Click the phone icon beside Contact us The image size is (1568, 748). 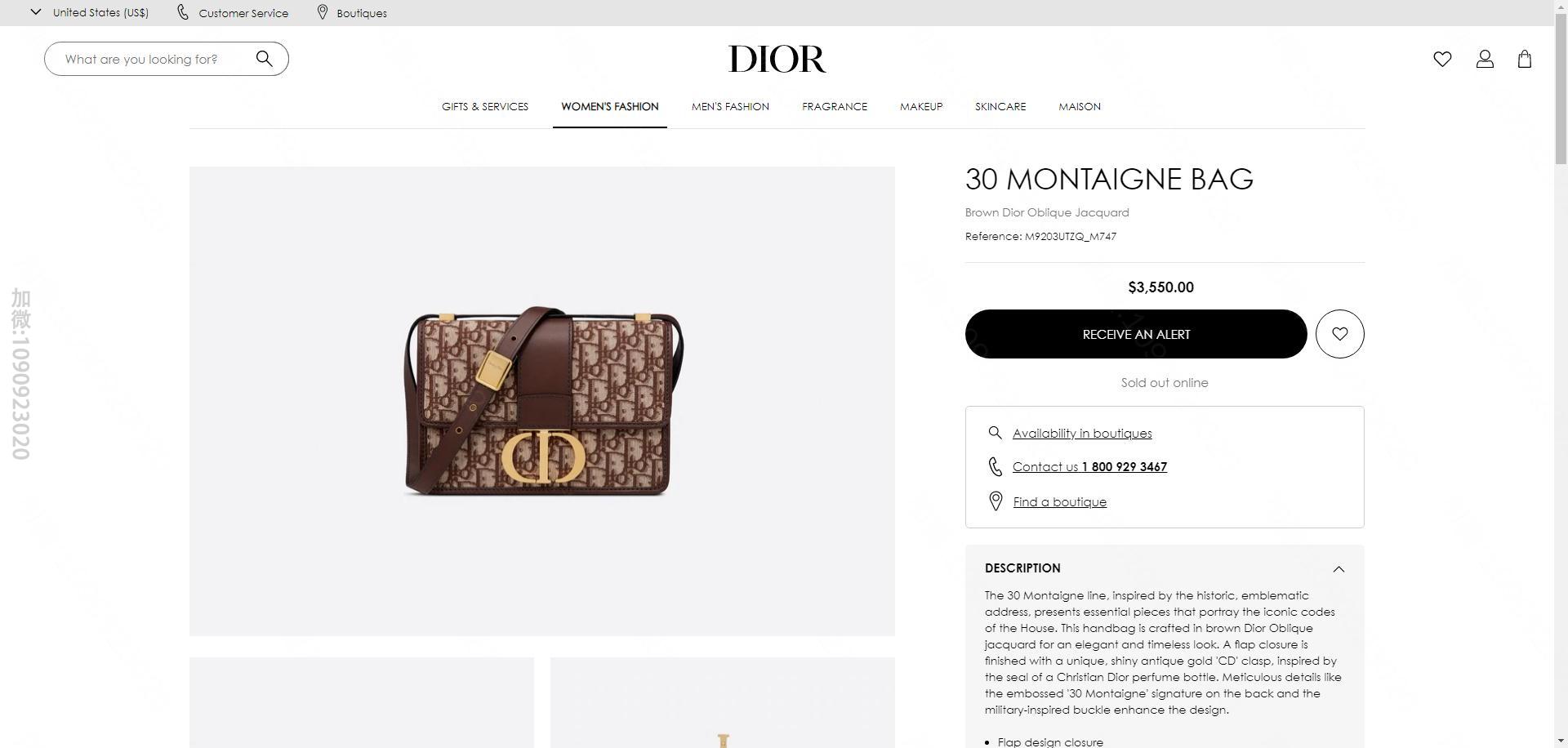click(x=995, y=466)
